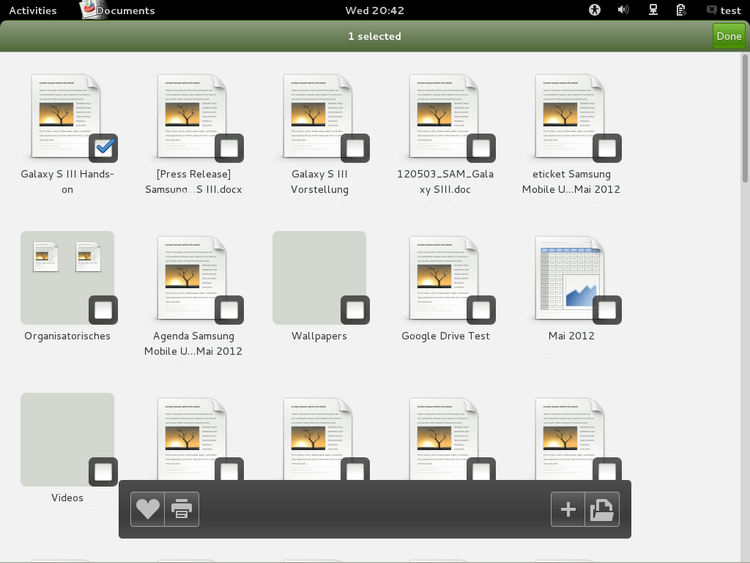Open the selected document via folder icon
The width and height of the screenshot is (750, 563).
click(602, 509)
